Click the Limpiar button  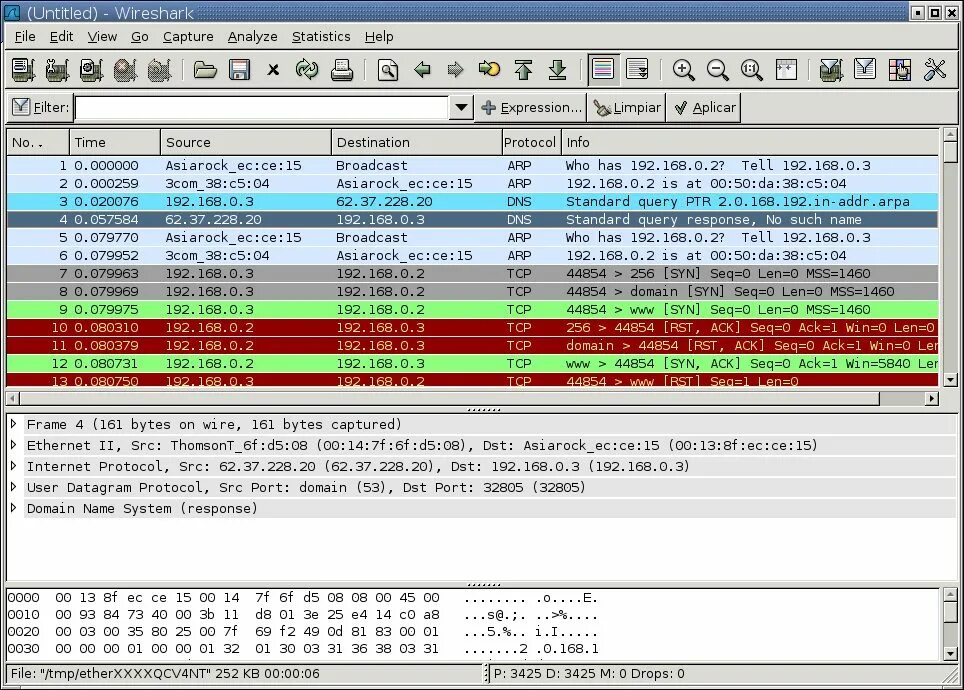[626, 108]
